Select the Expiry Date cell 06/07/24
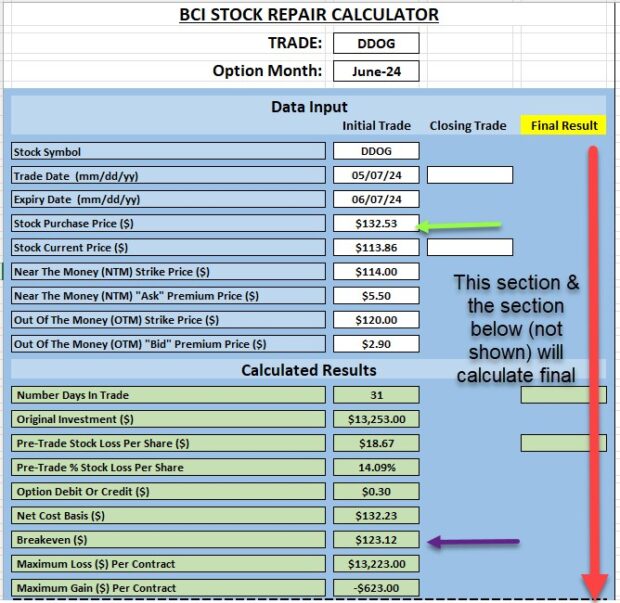The image size is (620, 603). click(376, 199)
